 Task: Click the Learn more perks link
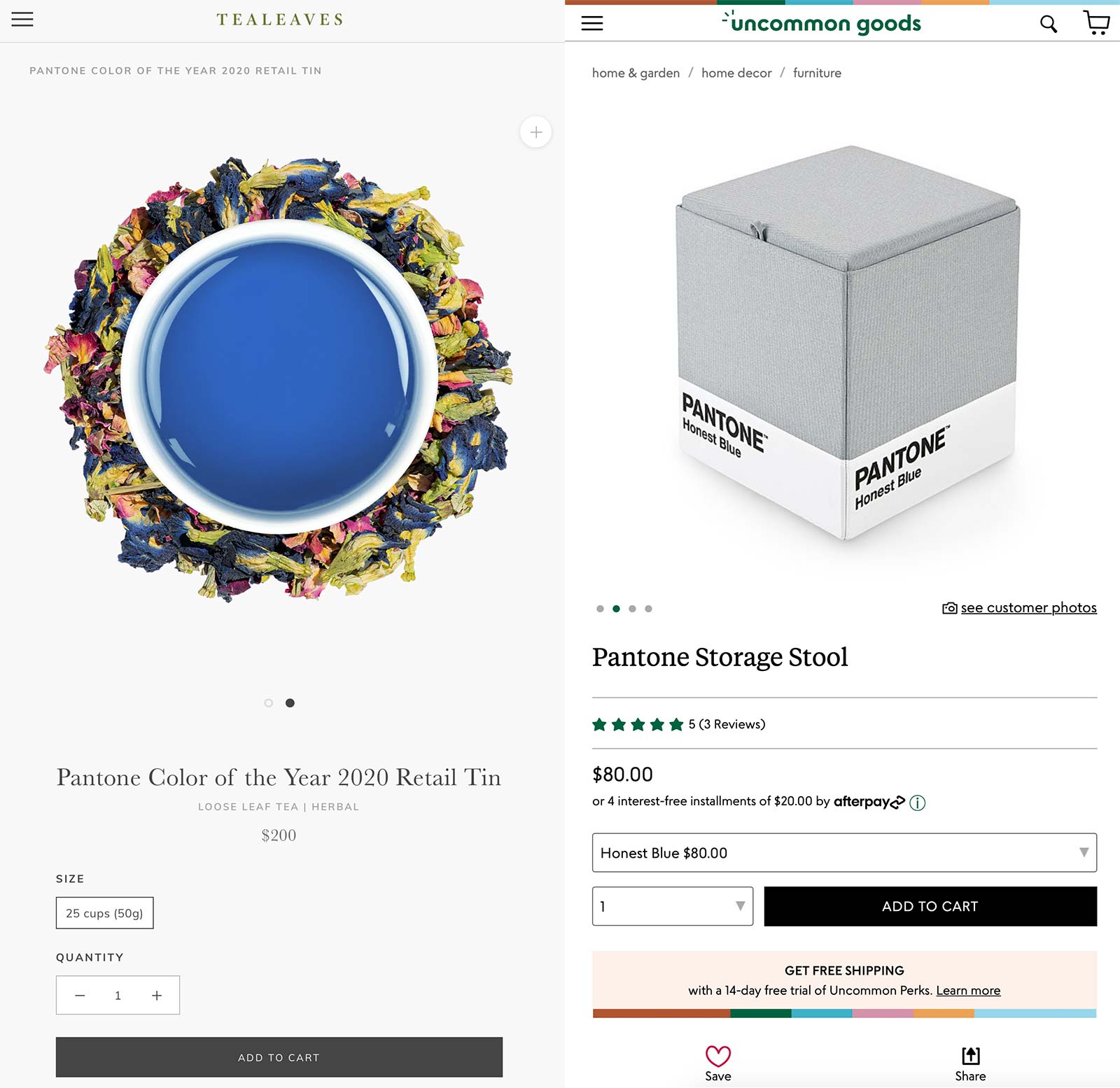coord(968,991)
